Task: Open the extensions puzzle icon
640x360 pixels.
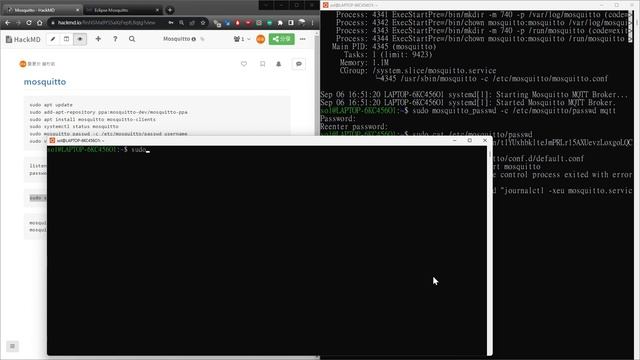Action: point(280,23)
